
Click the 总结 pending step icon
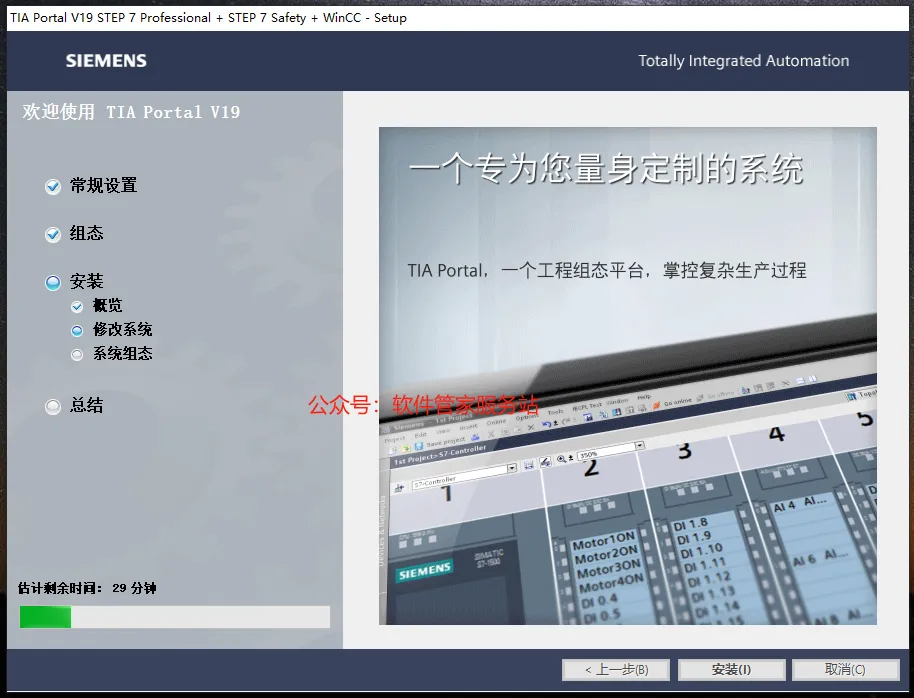53,406
